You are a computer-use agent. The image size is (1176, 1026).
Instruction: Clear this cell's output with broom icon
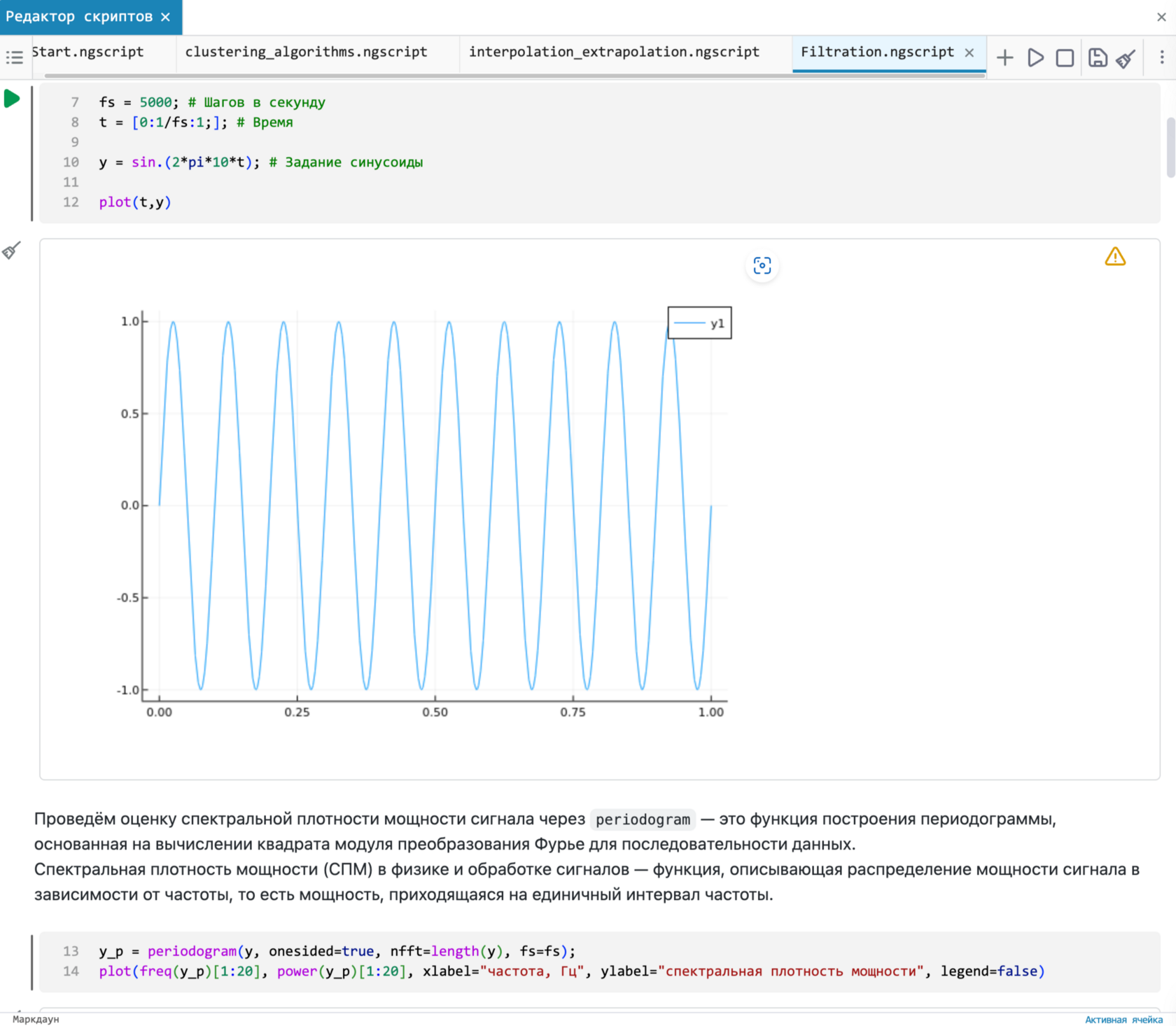click(11, 250)
